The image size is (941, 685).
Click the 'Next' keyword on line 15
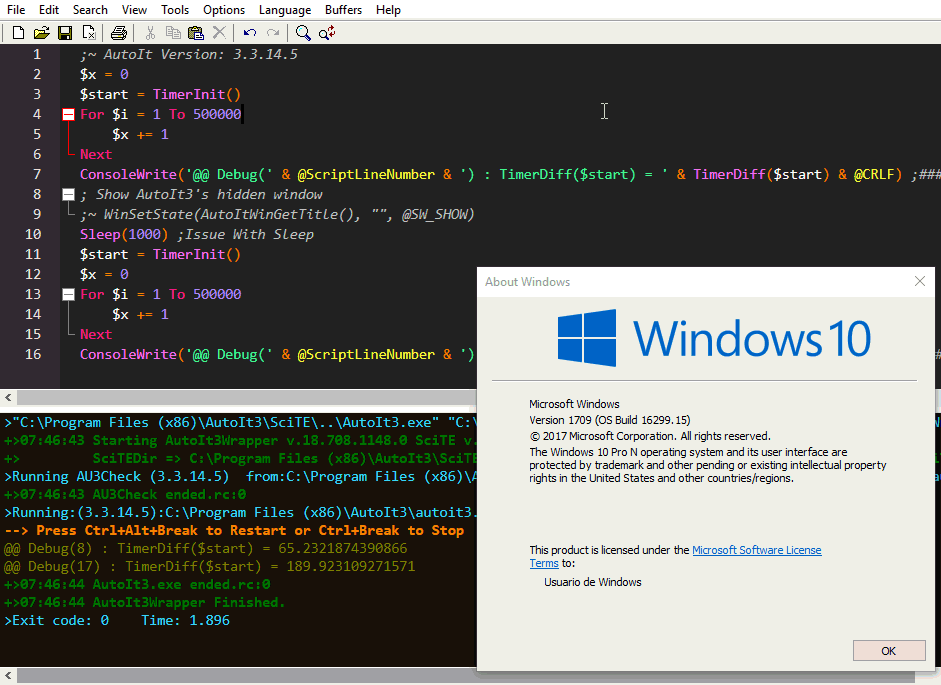96,334
